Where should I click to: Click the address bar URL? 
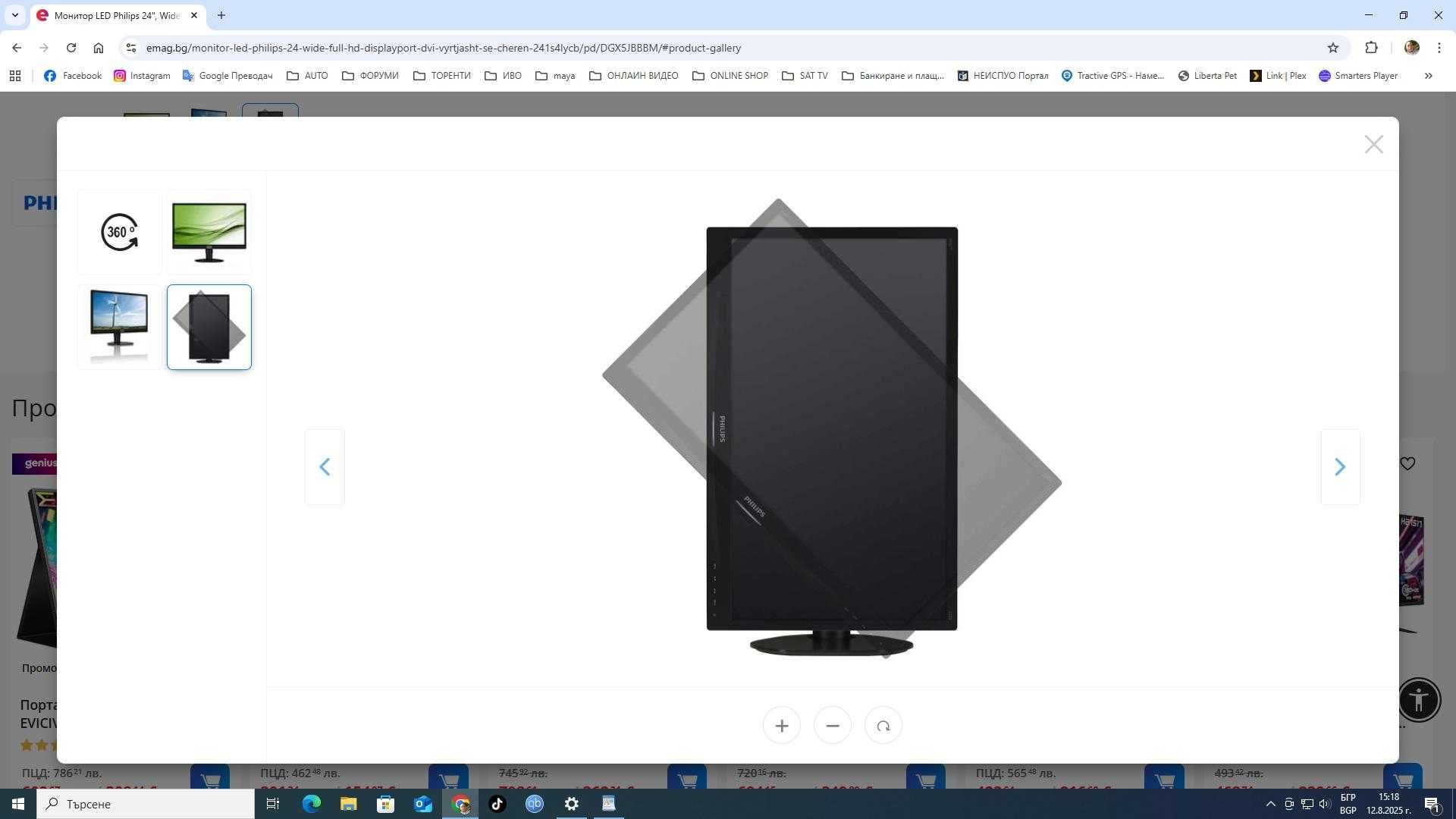(444, 48)
